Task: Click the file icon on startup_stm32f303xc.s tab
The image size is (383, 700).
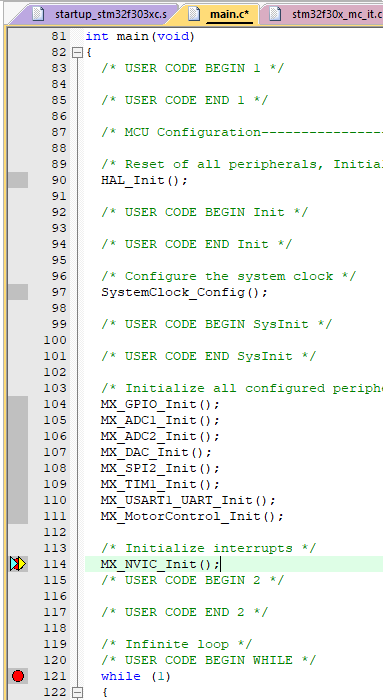Action: click(x=38, y=14)
